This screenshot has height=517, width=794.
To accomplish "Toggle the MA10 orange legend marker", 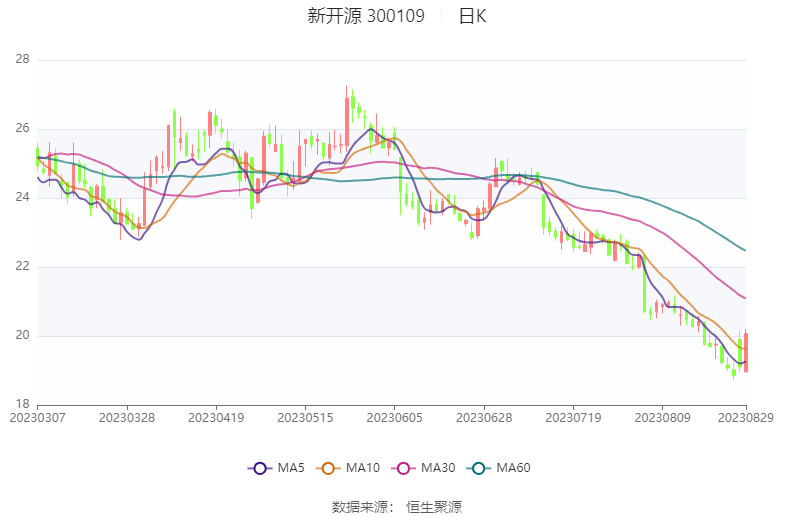I will point(328,468).
